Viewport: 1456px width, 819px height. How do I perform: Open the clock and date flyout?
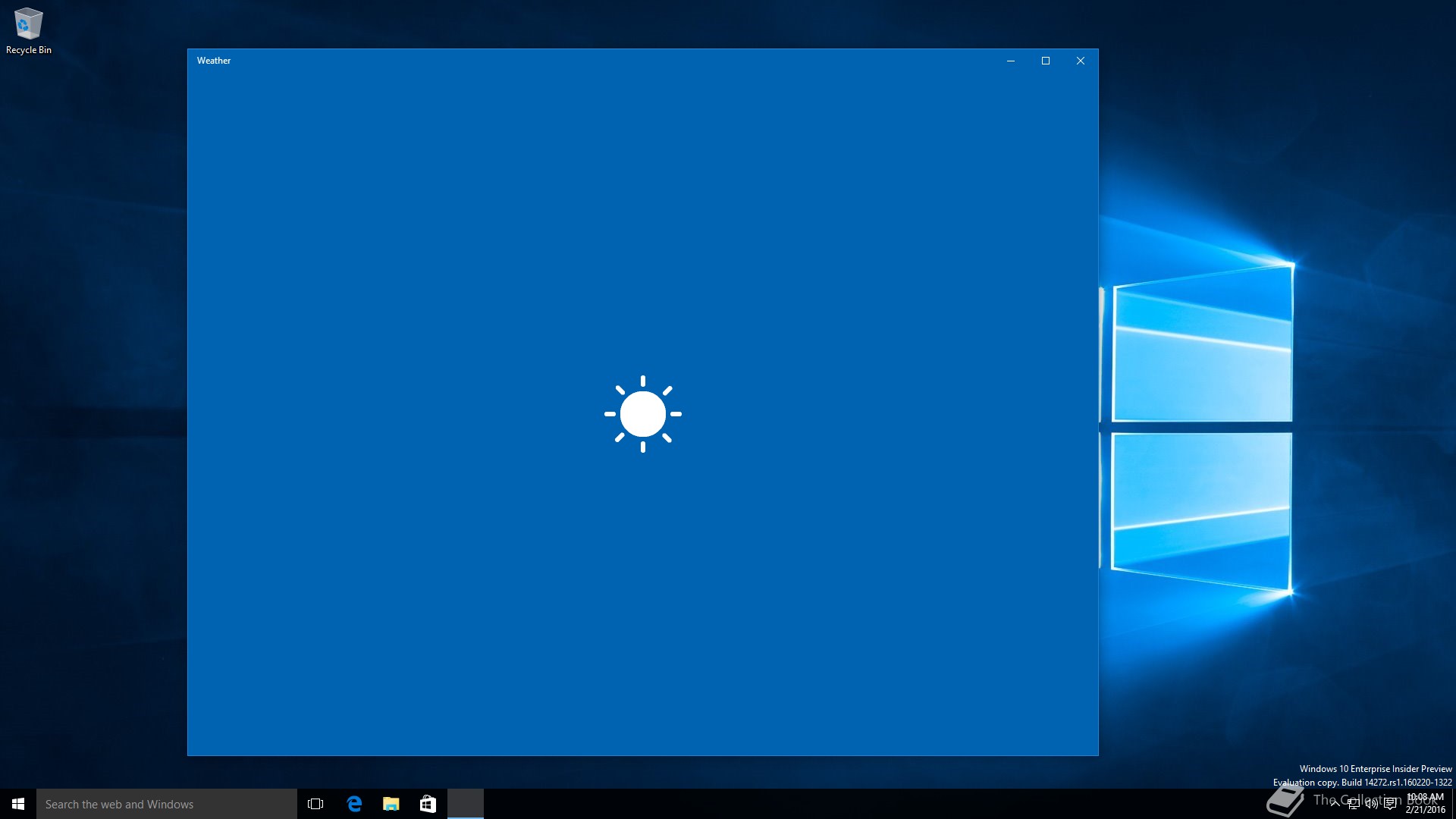pos(1425,804)
